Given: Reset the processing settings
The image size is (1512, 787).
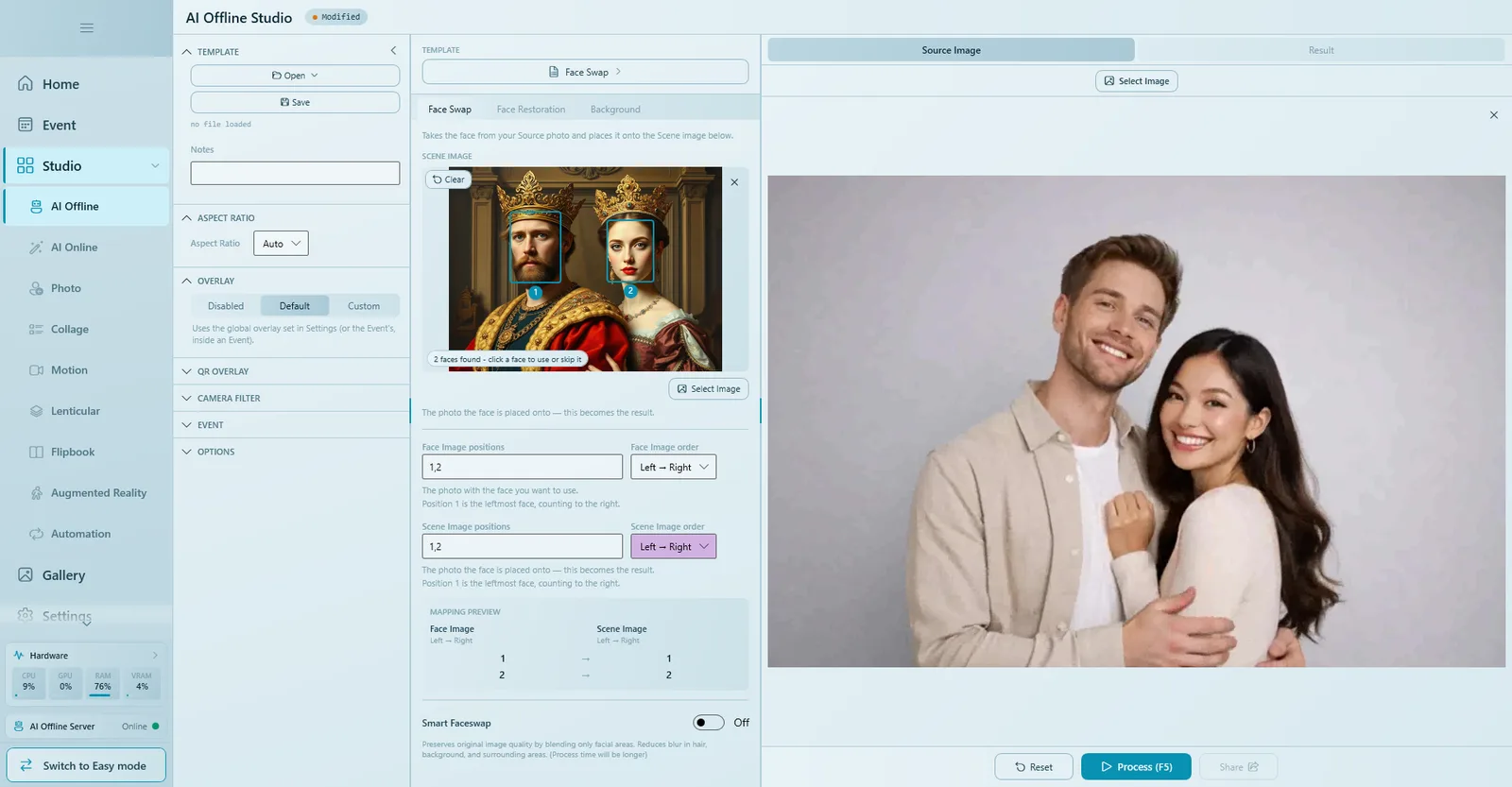Looking at the screenshot, I should coord(1034,767).
